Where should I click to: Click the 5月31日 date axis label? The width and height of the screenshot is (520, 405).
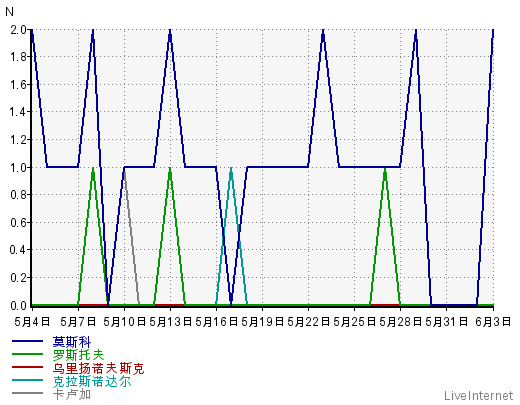pyautogui.click(x=446, y=322)
